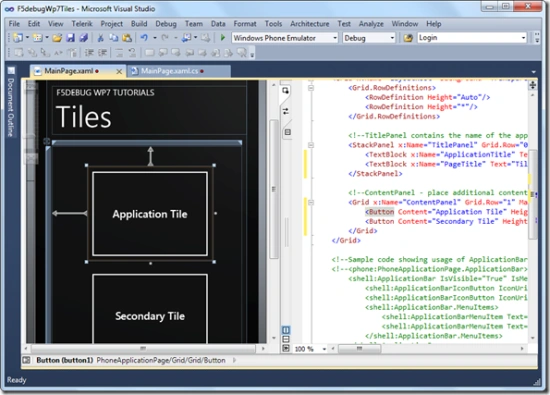Select Vertical Split layout toggle
This screenshot has height=395, width=550.
286,330
